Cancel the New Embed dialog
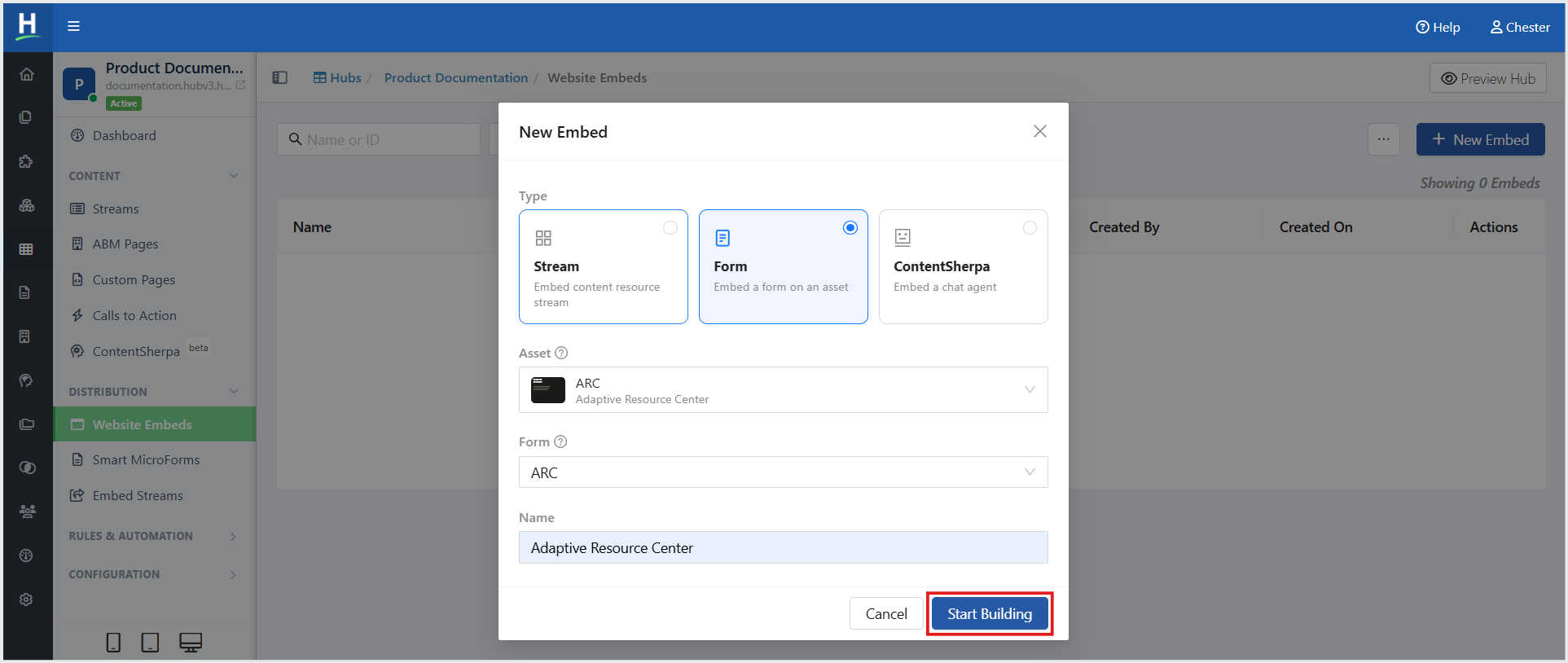The width and height of the screenshot is (1568, 663). 886,614
